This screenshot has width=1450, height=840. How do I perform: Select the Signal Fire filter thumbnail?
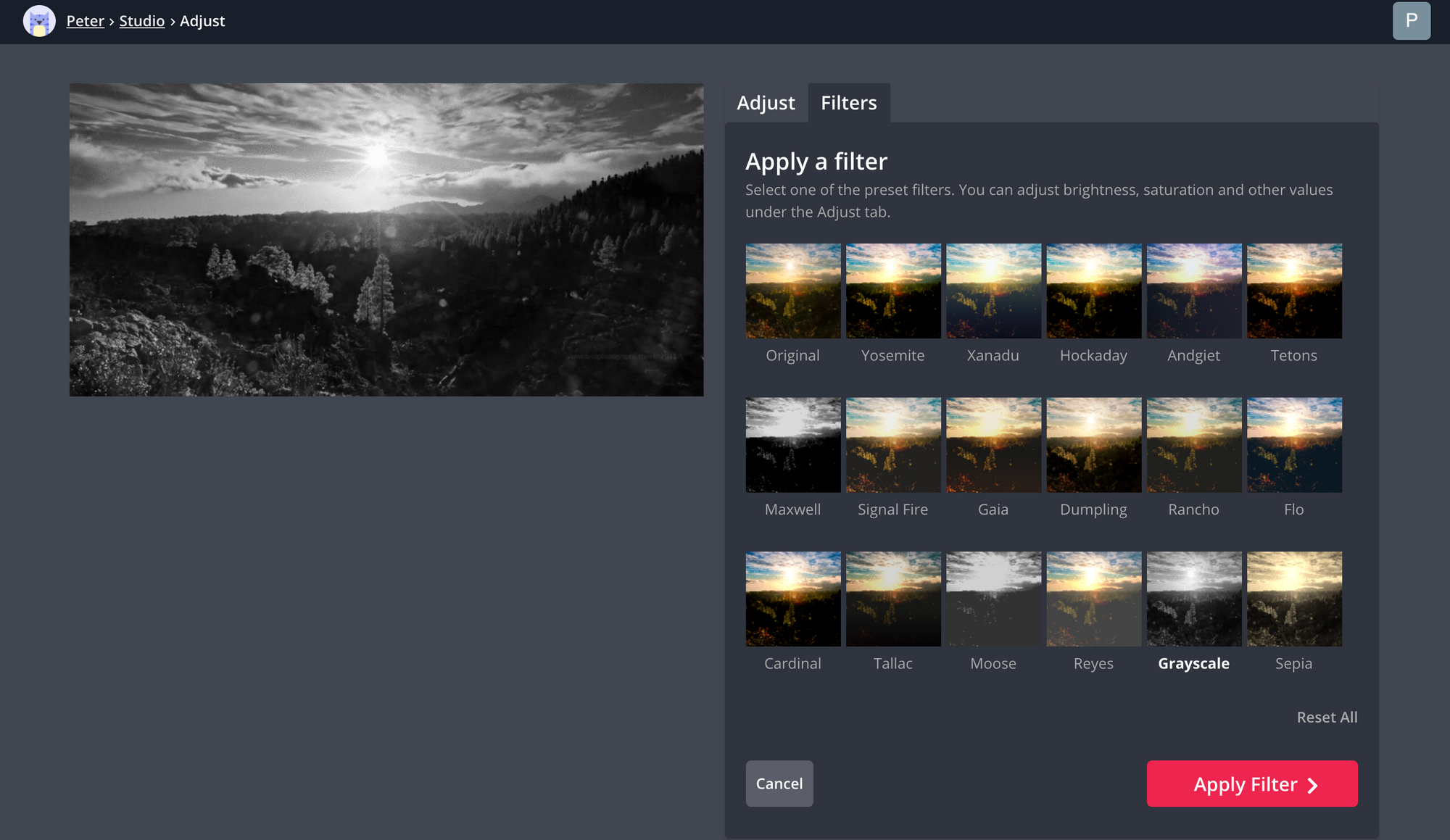pyautogui.click(x=893, y=445)
